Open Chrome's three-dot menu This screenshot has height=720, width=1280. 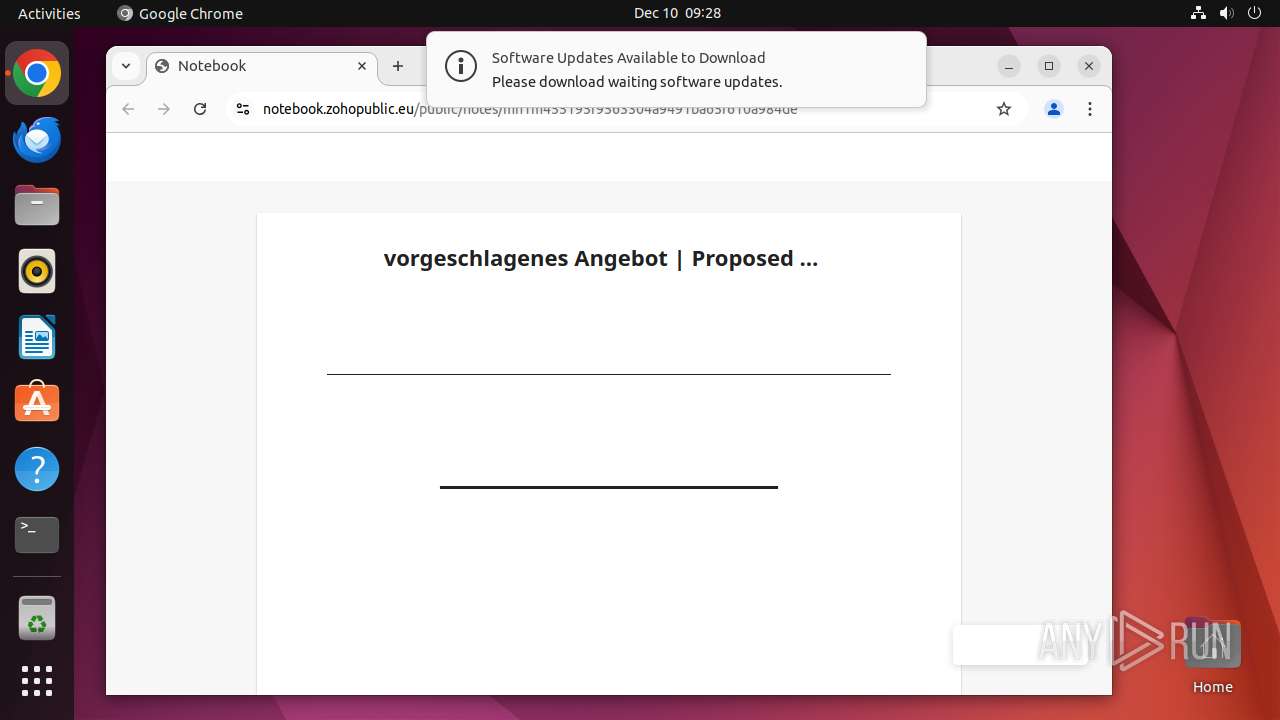1090,109
